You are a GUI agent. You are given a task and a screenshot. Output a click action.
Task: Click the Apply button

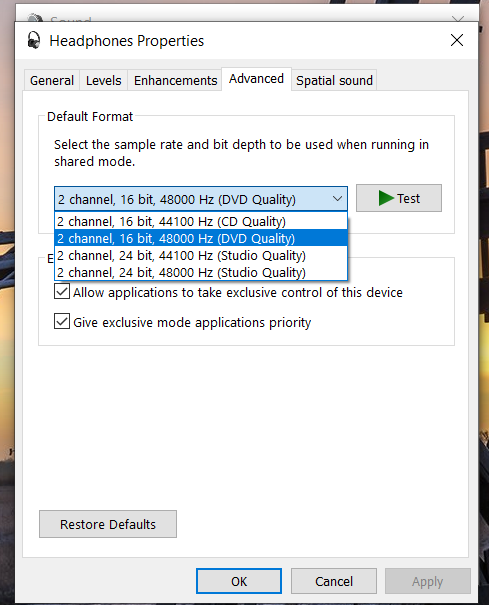[x=428, y=581]
